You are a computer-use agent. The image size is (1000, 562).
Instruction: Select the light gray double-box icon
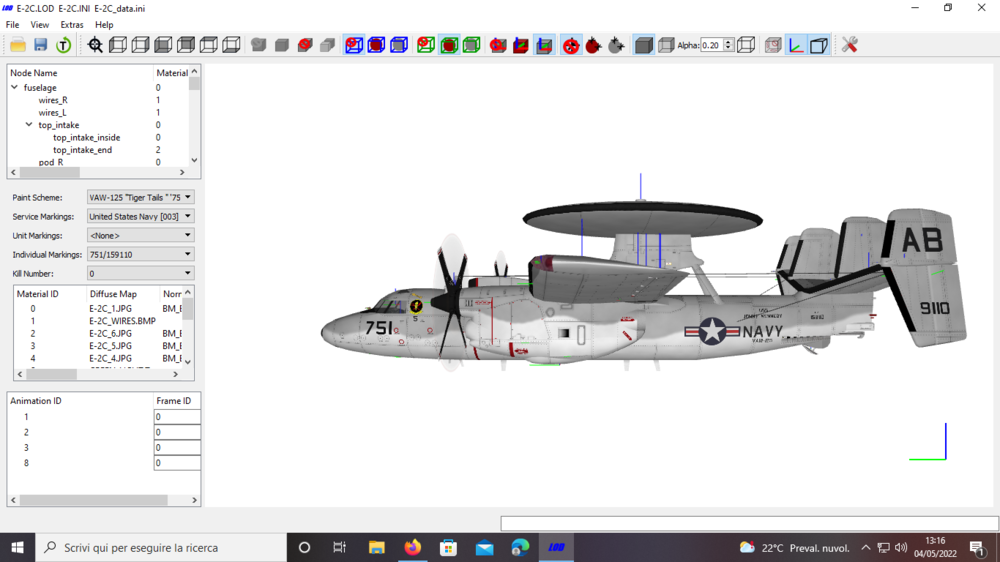point(327,45)
